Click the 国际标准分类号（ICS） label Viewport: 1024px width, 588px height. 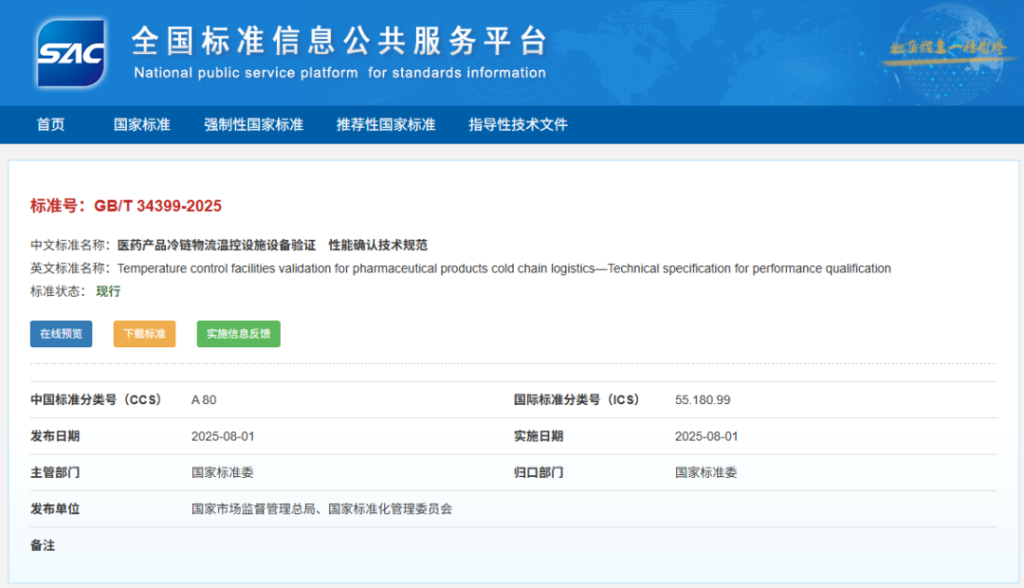pos(577,400)
